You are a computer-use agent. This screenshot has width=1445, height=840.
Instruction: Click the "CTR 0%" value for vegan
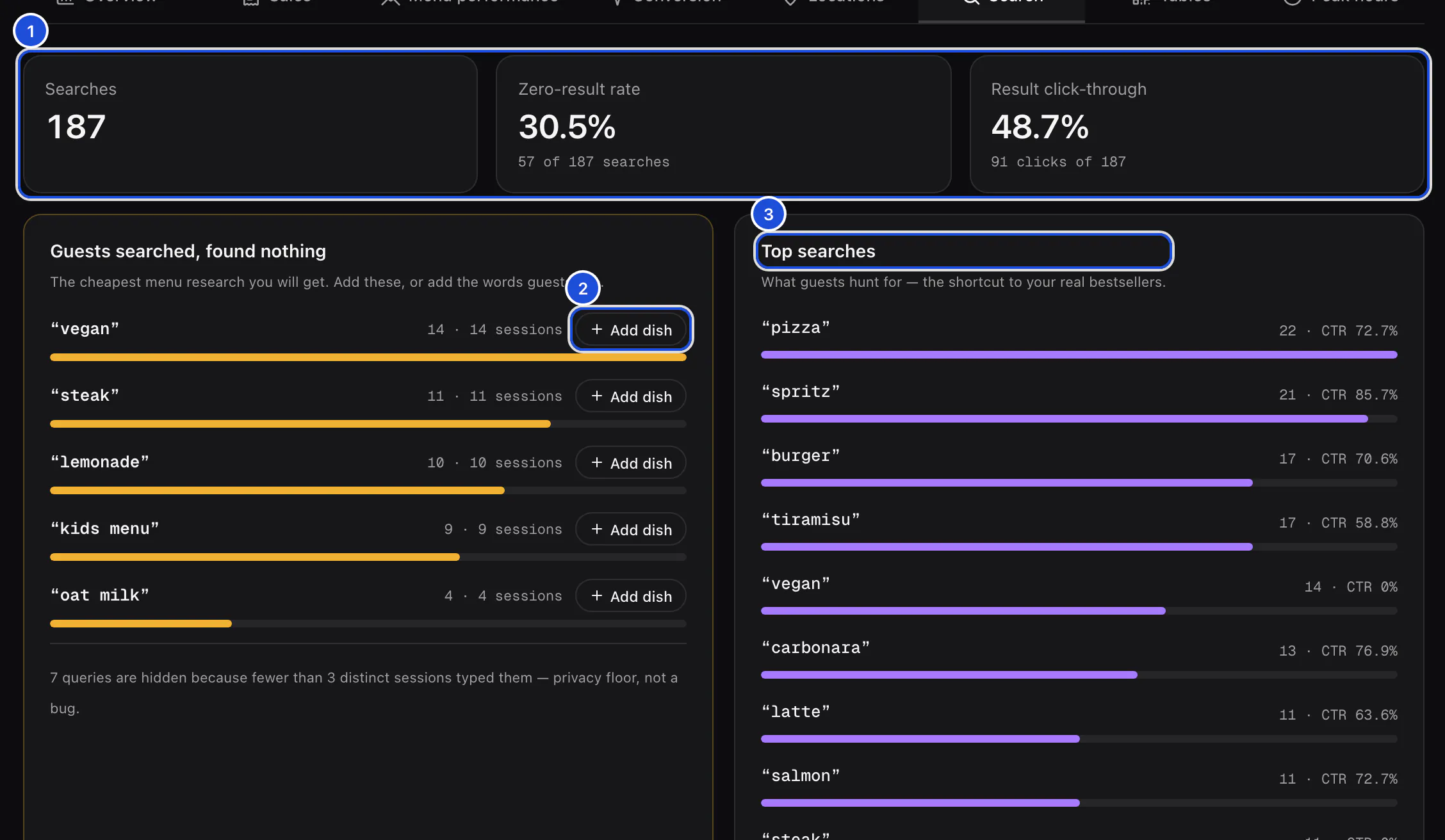click(x=1372, y=587)
